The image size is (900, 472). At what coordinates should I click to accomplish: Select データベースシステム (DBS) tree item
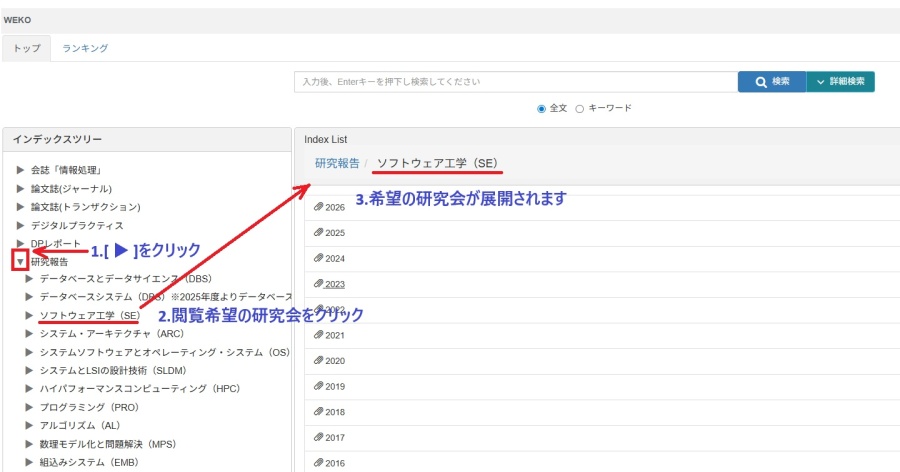tap(165, 297)
